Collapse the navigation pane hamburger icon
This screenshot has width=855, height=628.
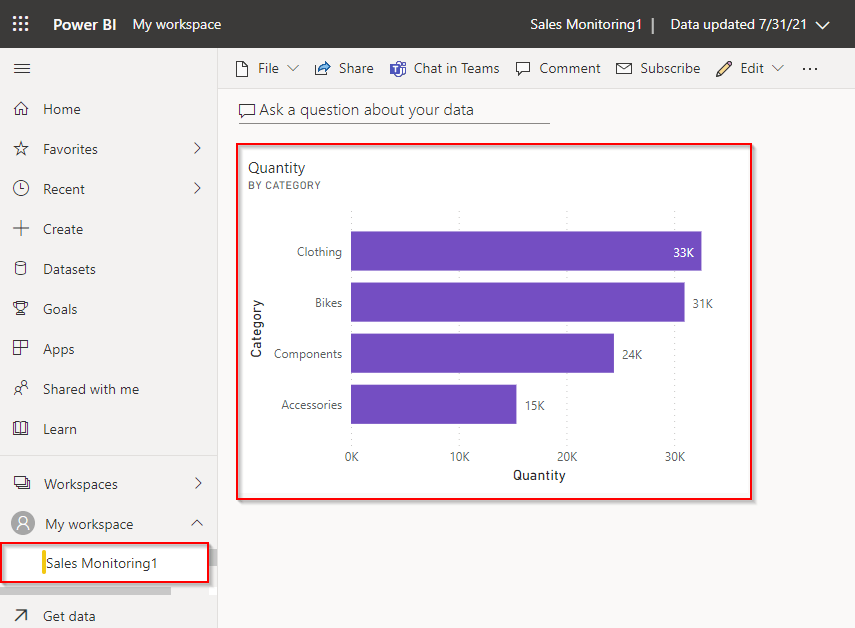point(21,68)
